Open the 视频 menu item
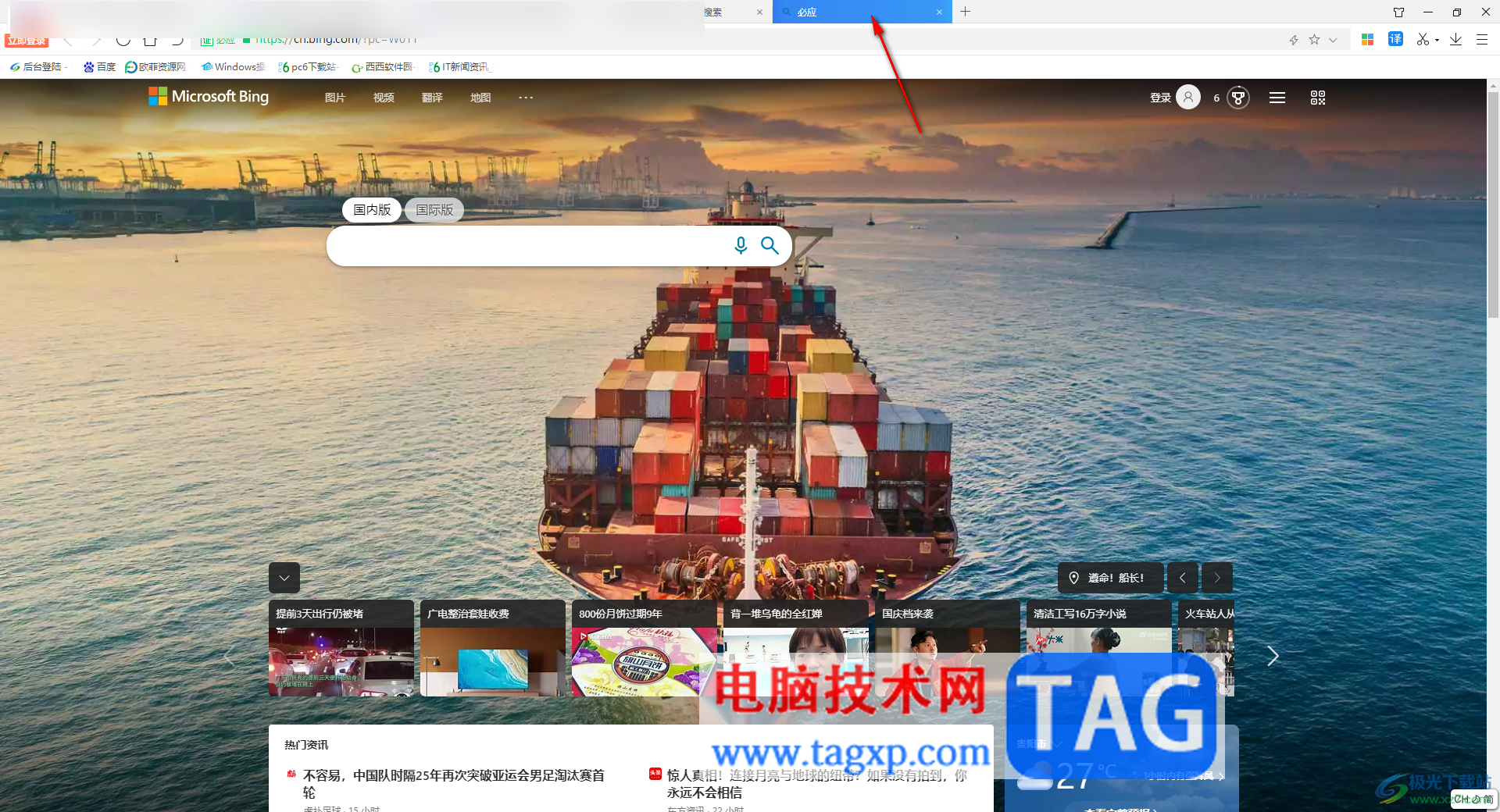 tap(384, 98)
